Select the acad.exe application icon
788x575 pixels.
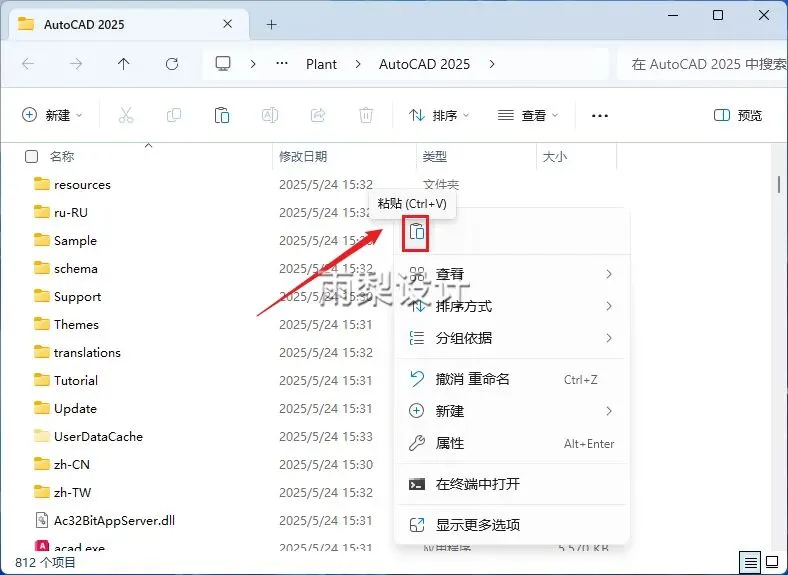pos(42,546)
